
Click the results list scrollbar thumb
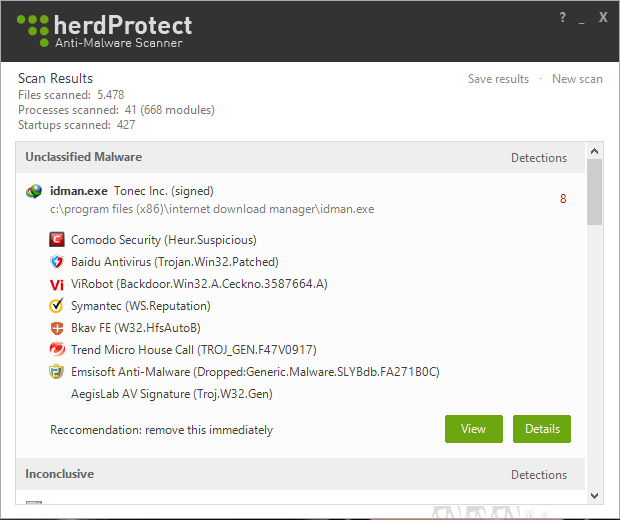[x=594, y=192]
